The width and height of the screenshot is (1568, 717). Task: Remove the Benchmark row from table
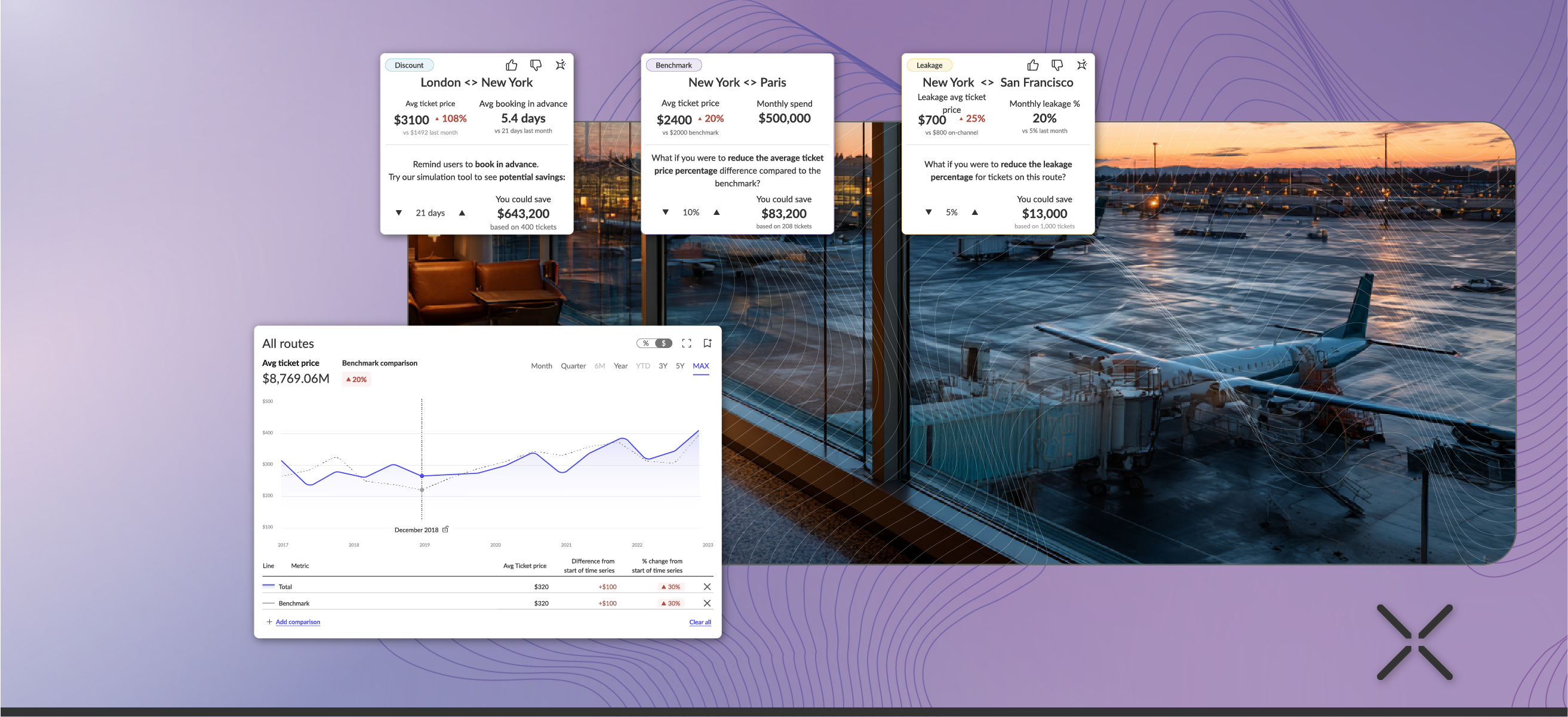pyautogui.click(x=707, y=603)
